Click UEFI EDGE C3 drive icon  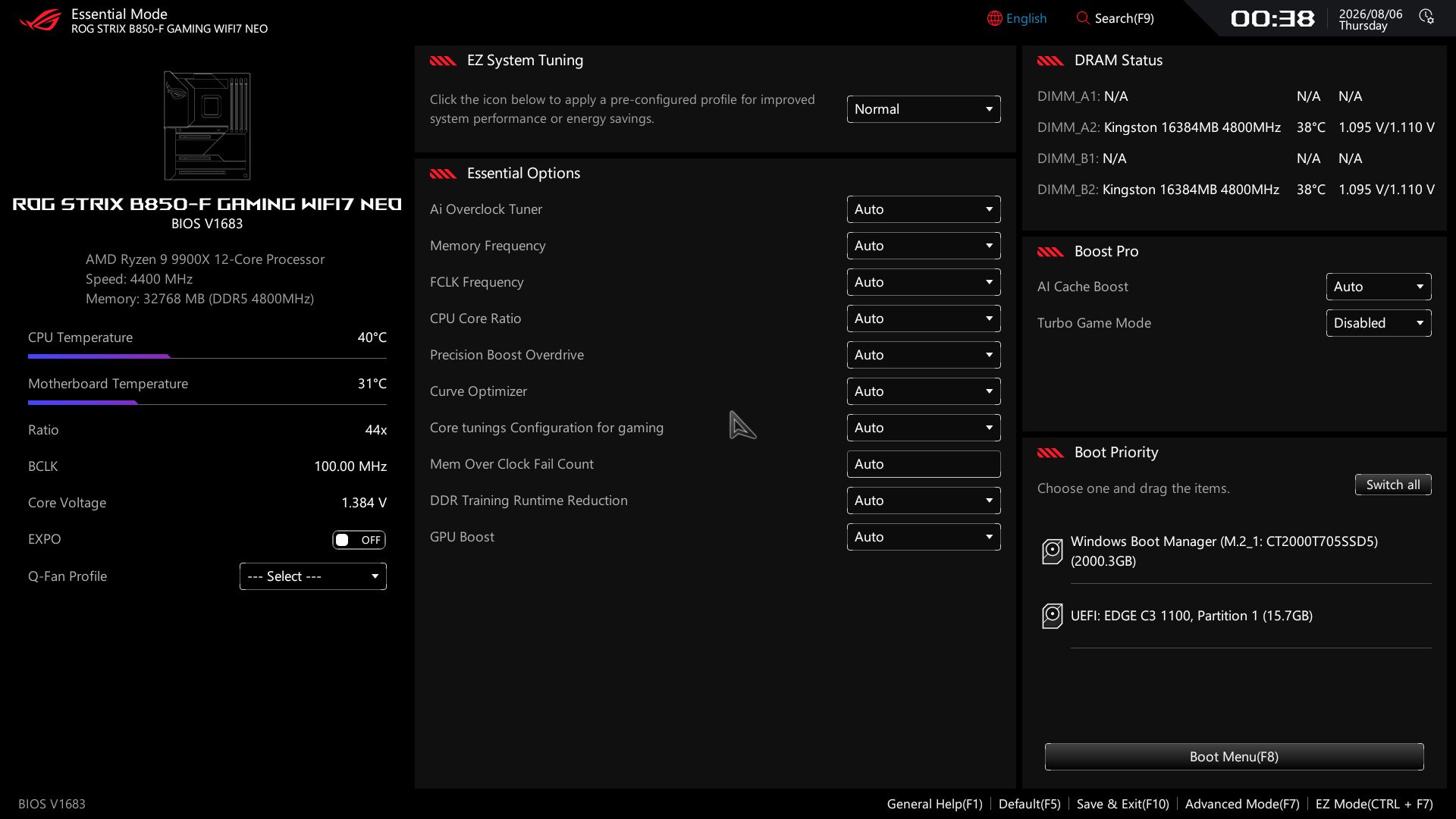pos(1052,616)
